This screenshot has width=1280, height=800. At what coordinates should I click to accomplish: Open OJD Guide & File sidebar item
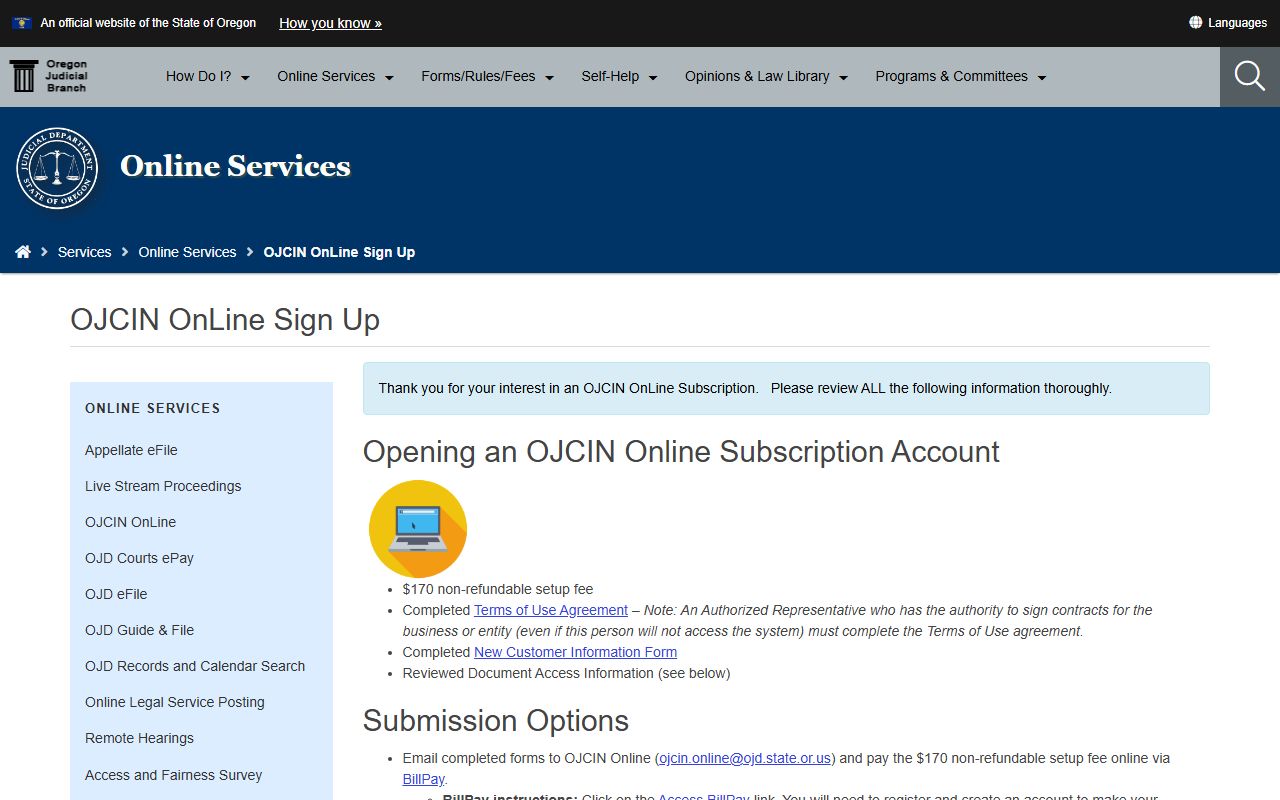(x=139, y=630)
